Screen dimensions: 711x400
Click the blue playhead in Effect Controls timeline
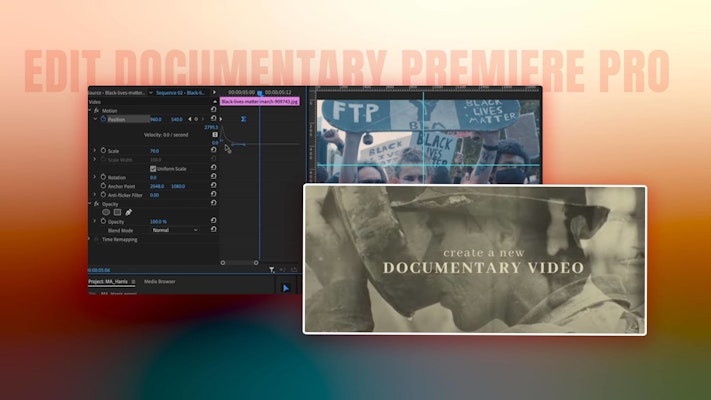(260, 93)
